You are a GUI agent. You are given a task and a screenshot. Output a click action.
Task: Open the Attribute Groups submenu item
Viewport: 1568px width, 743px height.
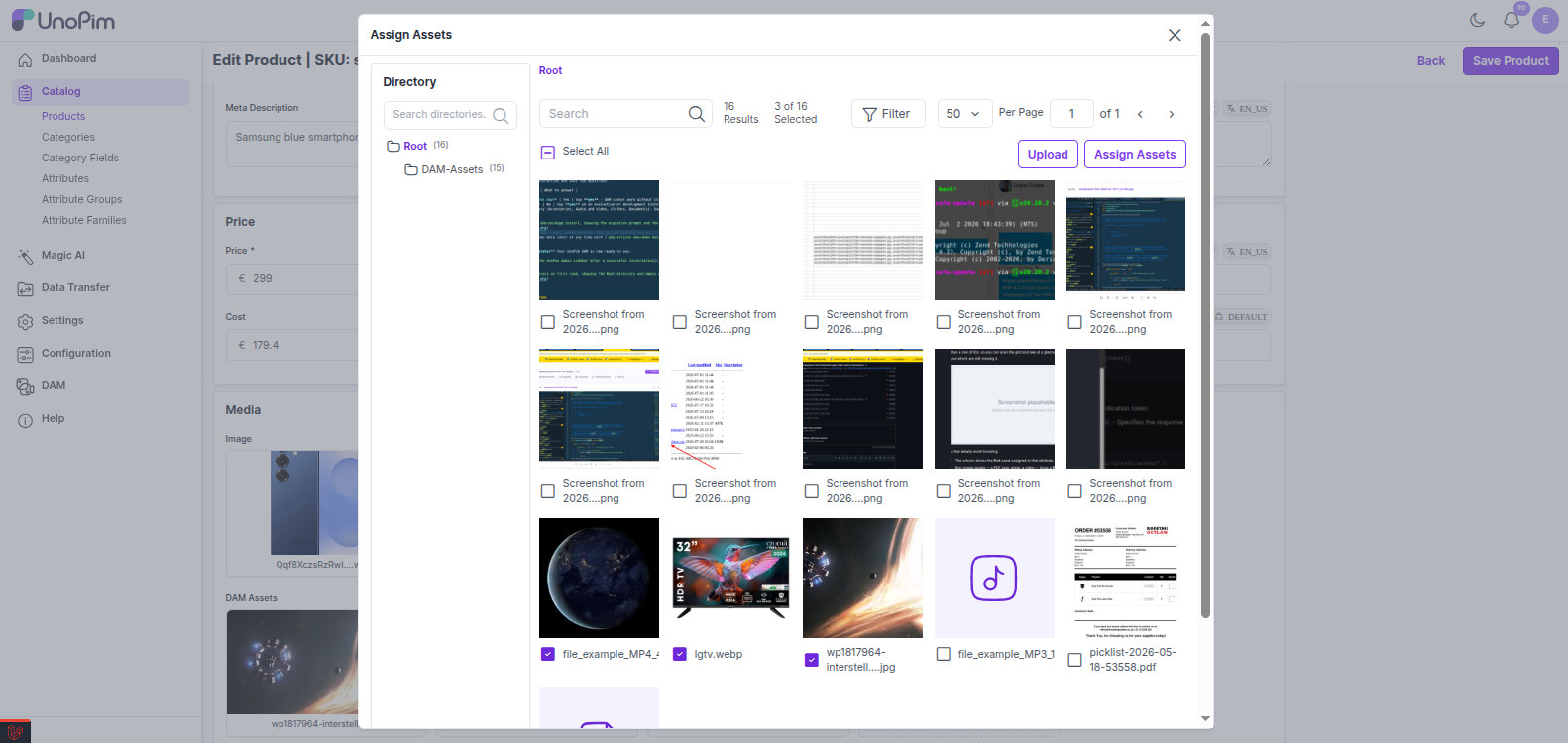point(82,200)
